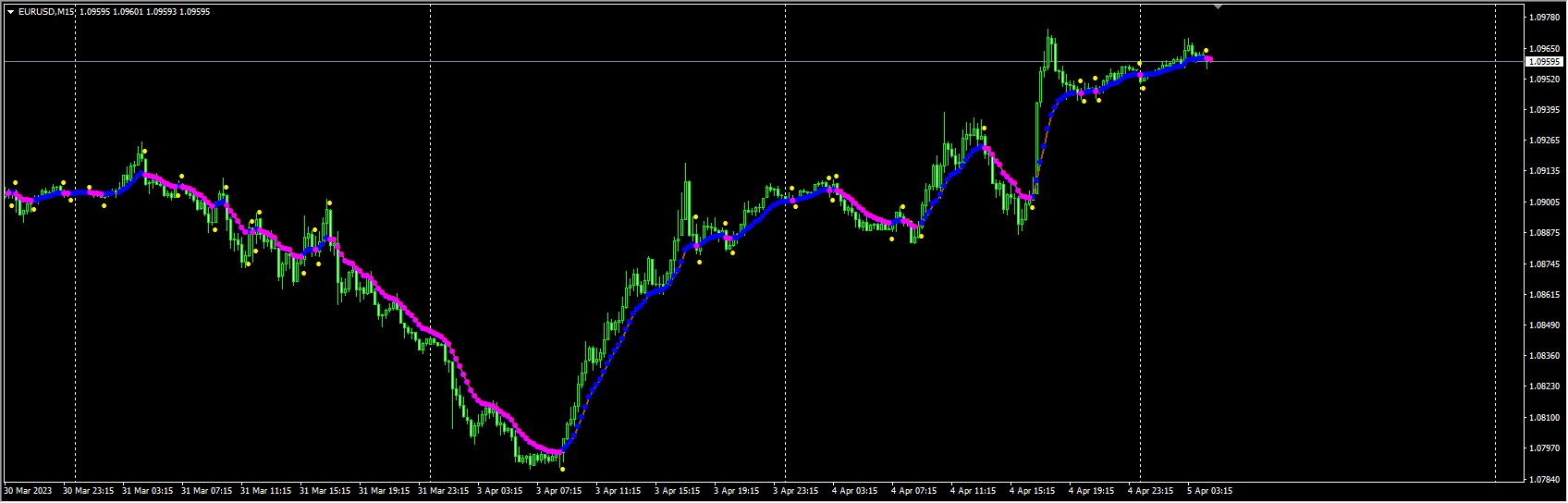
Task: Click the 4 Apr 07:15 time label
Action: 914,491
